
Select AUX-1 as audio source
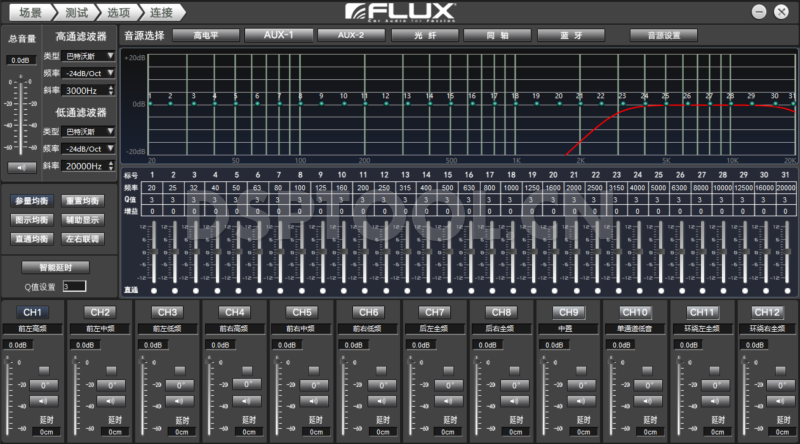[x=279, y=35]
